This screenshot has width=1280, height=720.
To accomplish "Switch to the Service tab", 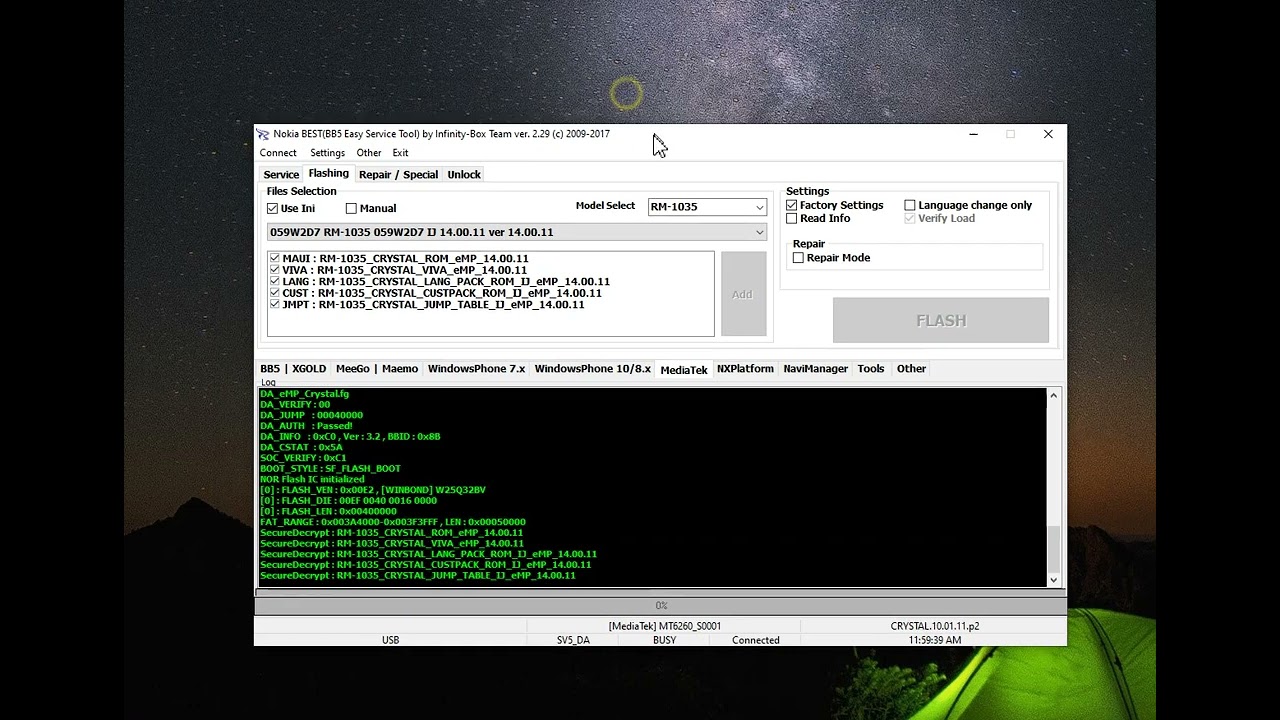I will (281, 175).
